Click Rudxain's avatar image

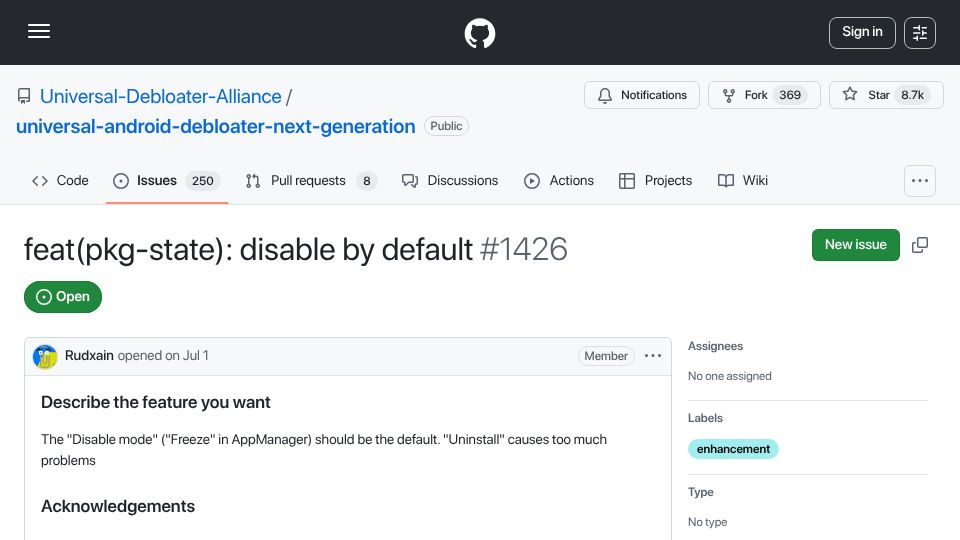click(x=45, y=356)
